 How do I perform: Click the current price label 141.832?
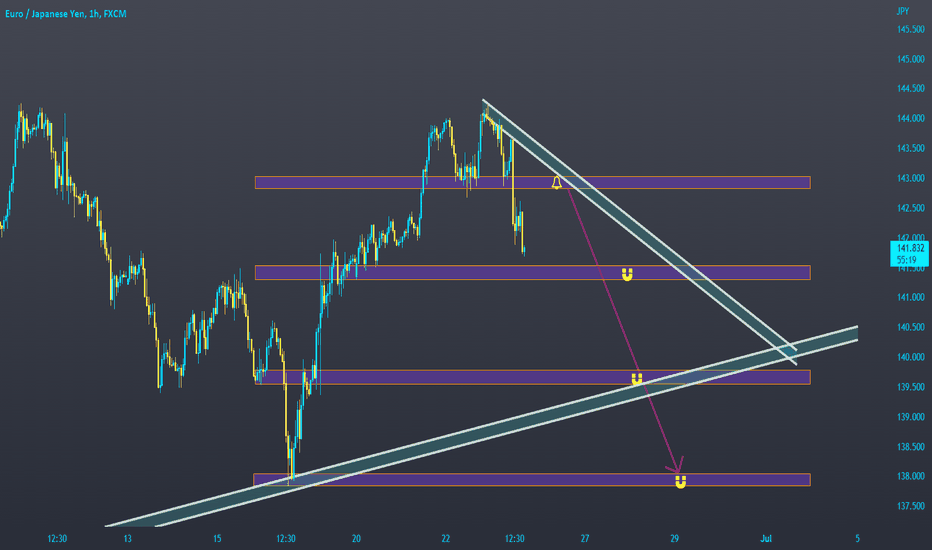point(911,248)
